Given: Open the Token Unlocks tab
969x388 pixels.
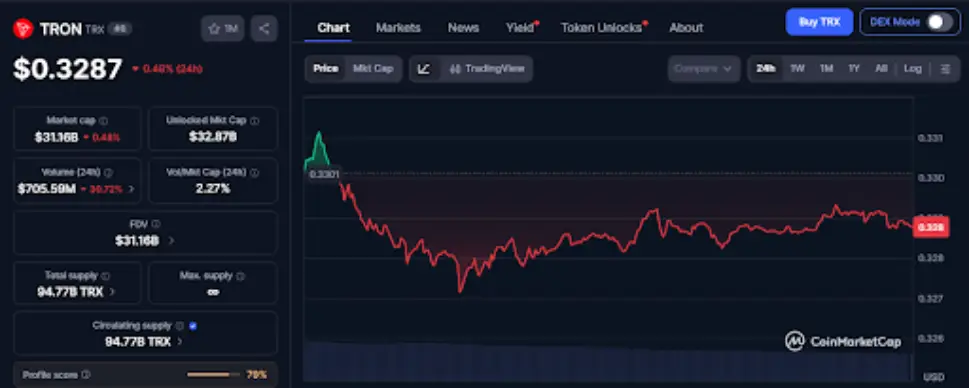Looking at the screenshot, I should [601, 28].
